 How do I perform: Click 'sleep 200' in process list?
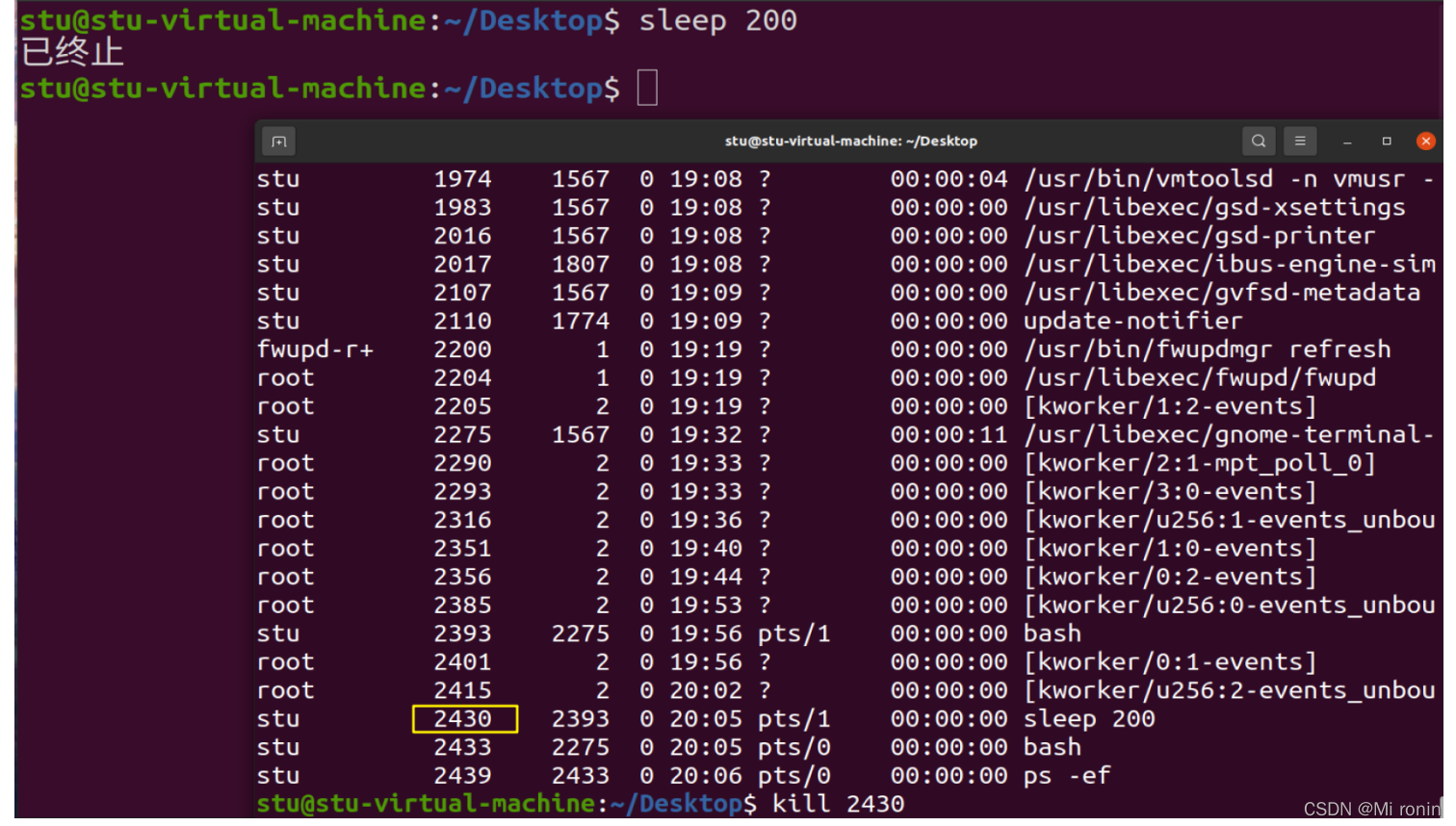pos(1089,719)
